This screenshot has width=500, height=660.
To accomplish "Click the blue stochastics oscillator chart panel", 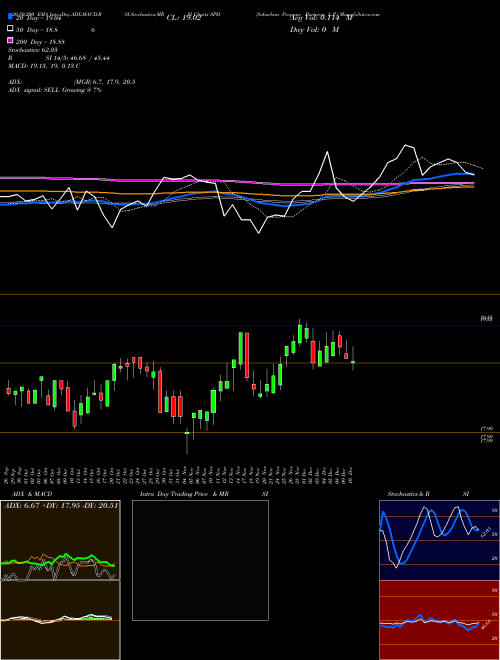I will click(439, 540).
